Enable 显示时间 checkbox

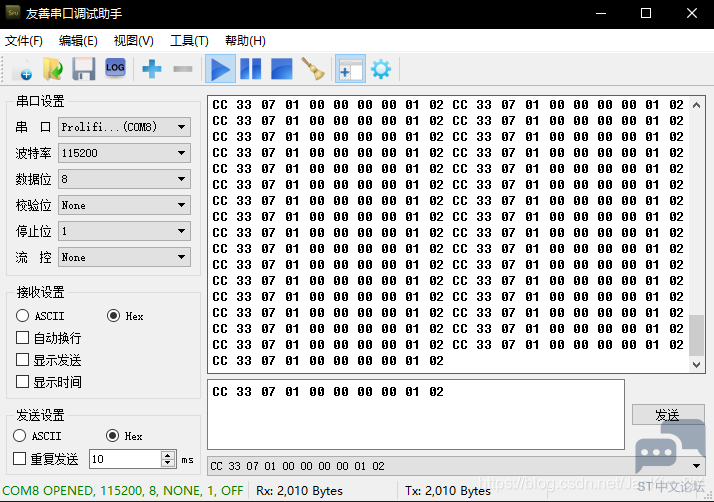tap(22, 382)
